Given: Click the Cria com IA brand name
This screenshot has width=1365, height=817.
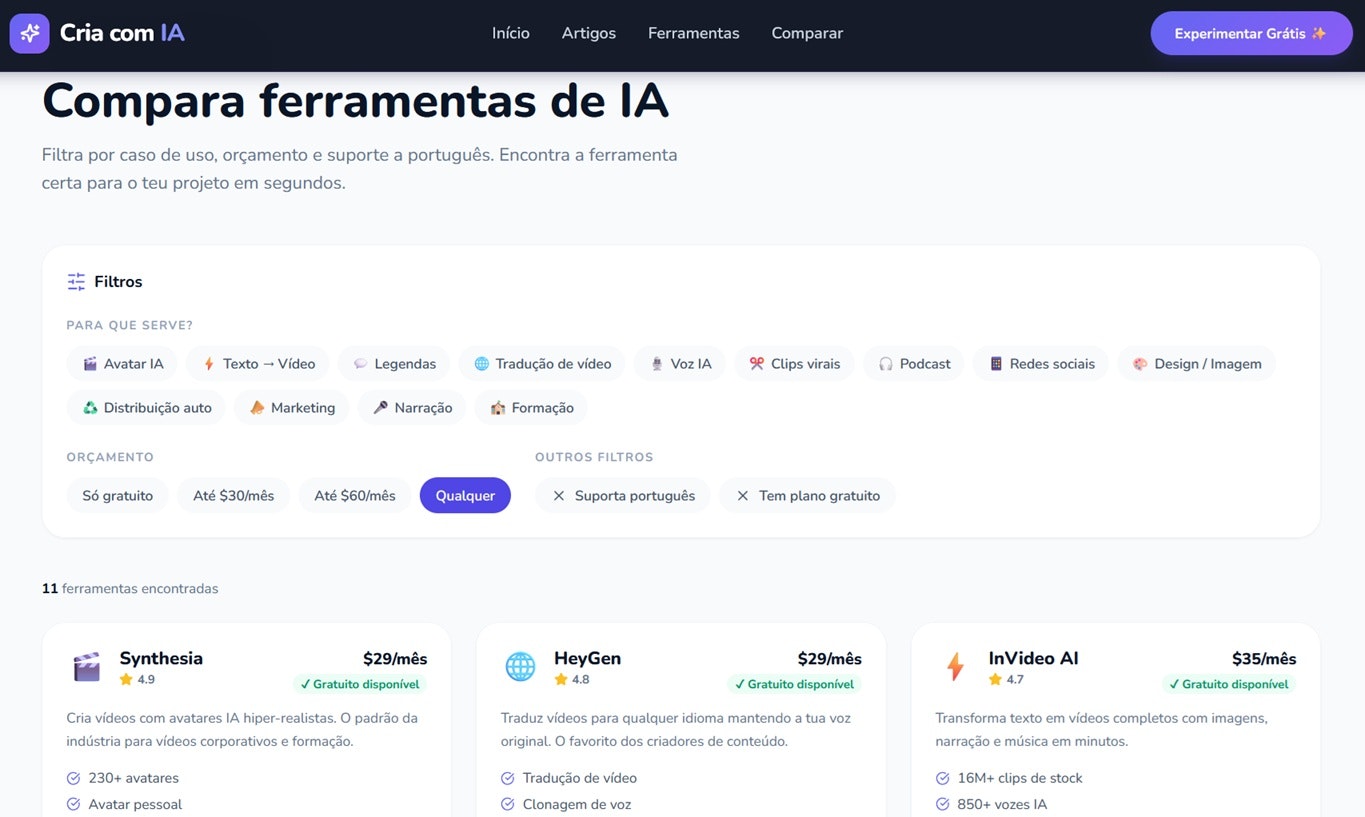Looking at the screenshot, I should (x=122, y=33).
